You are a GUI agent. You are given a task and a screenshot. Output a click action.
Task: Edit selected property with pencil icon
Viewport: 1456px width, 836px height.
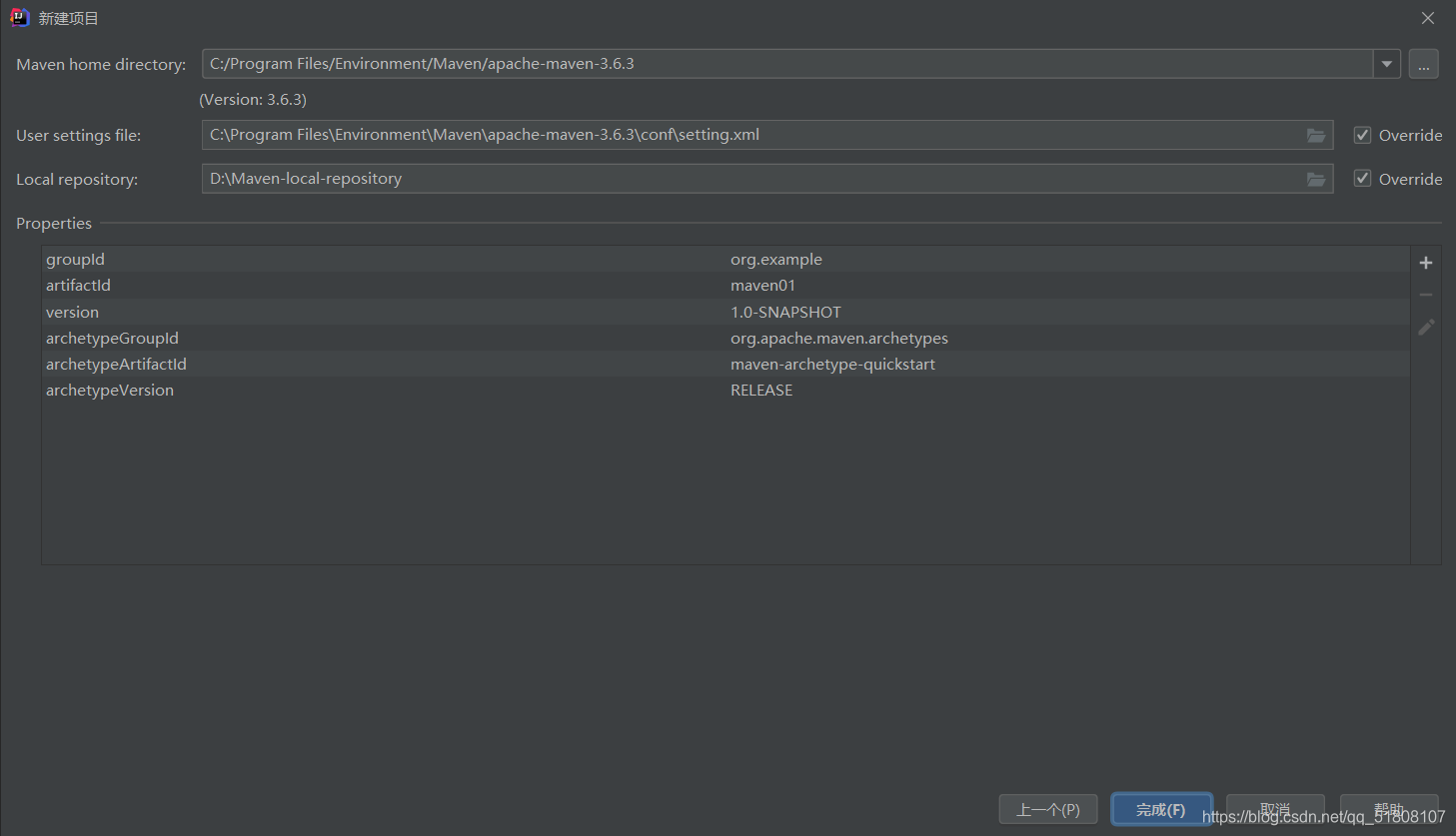[1426, 327]
